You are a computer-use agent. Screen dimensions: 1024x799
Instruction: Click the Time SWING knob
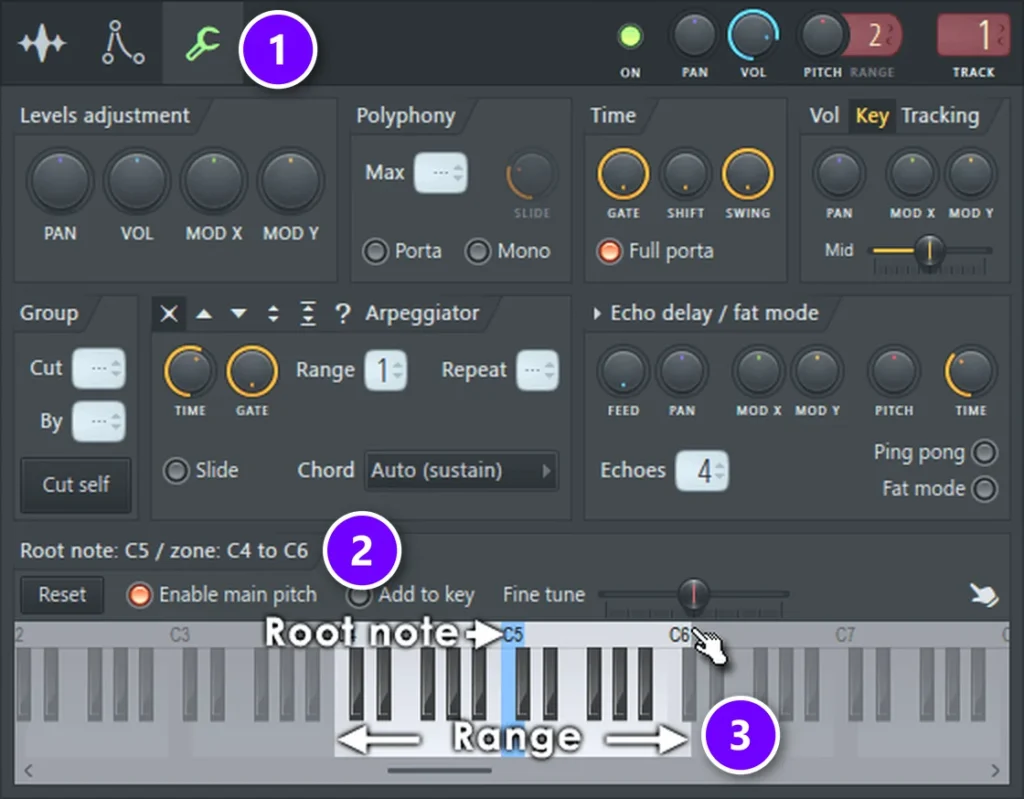pos(748,174)
